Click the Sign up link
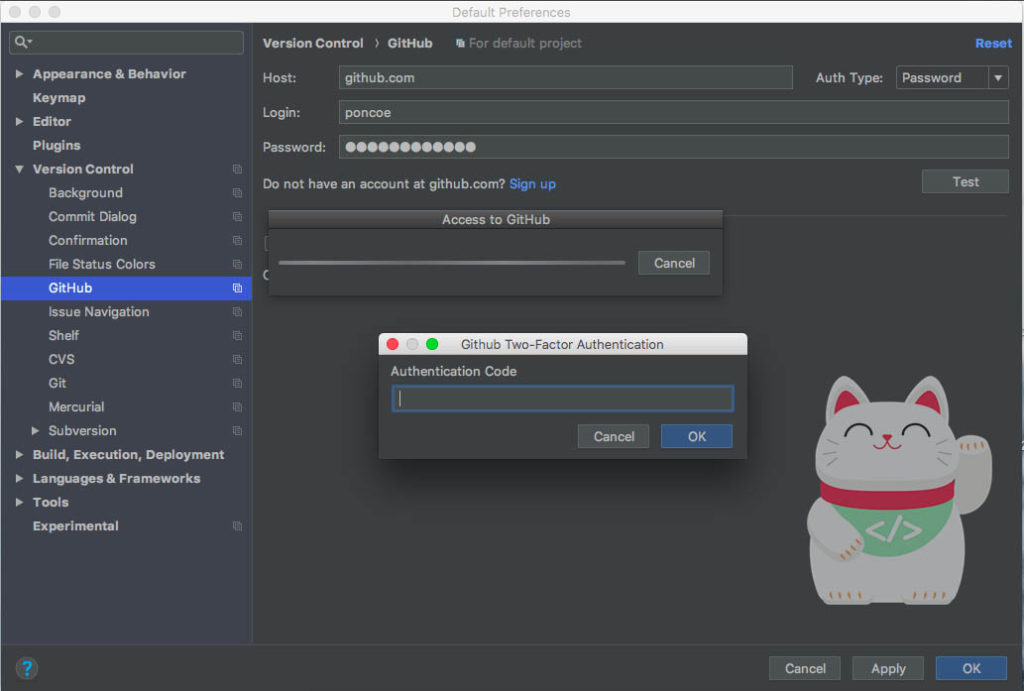The width and height of the screenshot is (1024, 691). 532,184
